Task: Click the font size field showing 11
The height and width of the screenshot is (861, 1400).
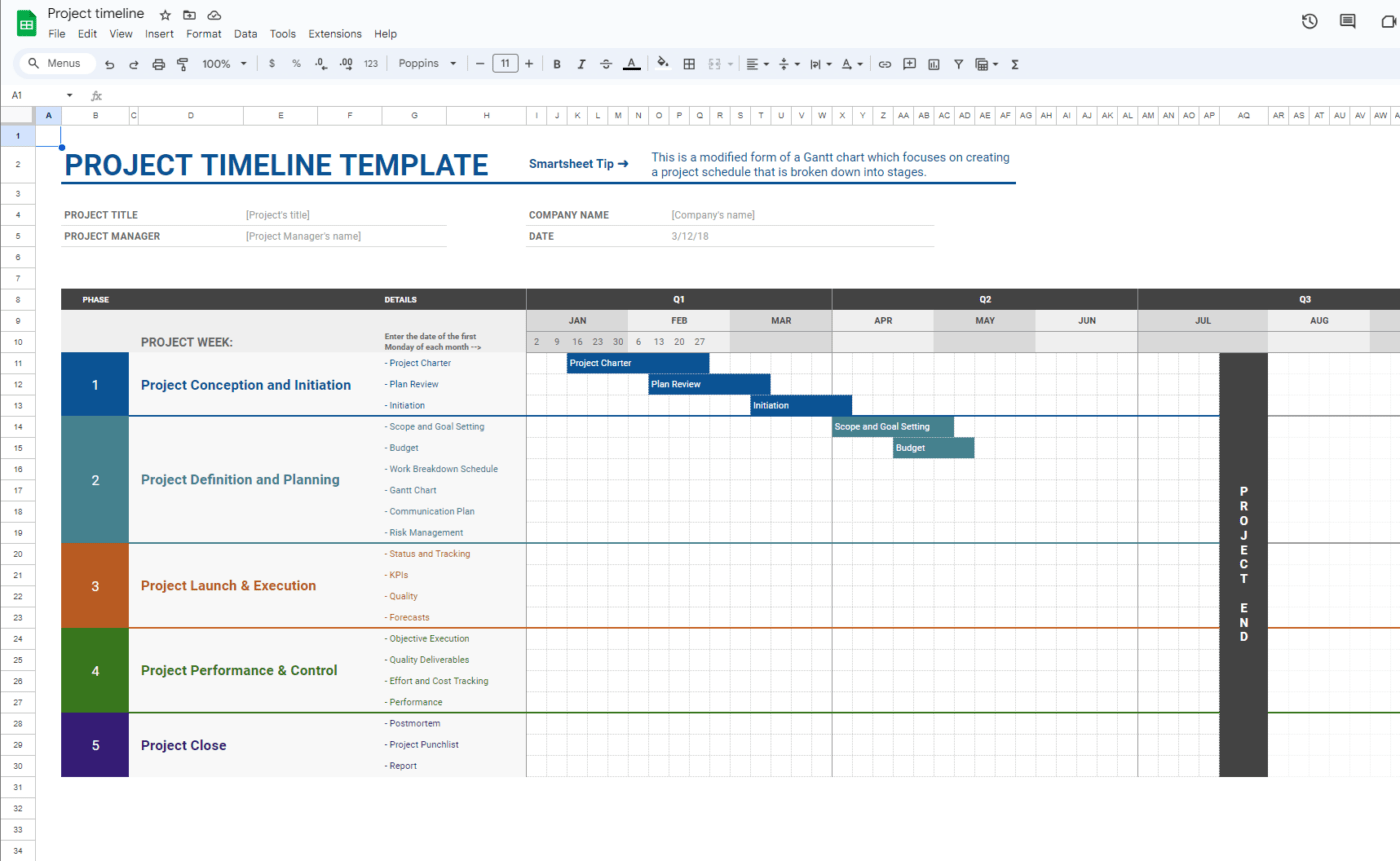Action: pos(505,64)
